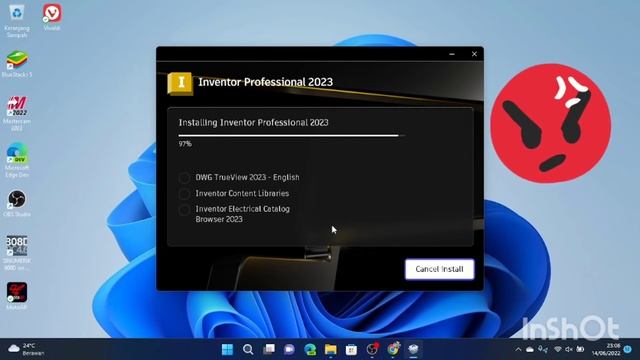Open the BlueStacks 5 desktop shortcut
This screenshot has width=640, height=360.
coord(17,64)
